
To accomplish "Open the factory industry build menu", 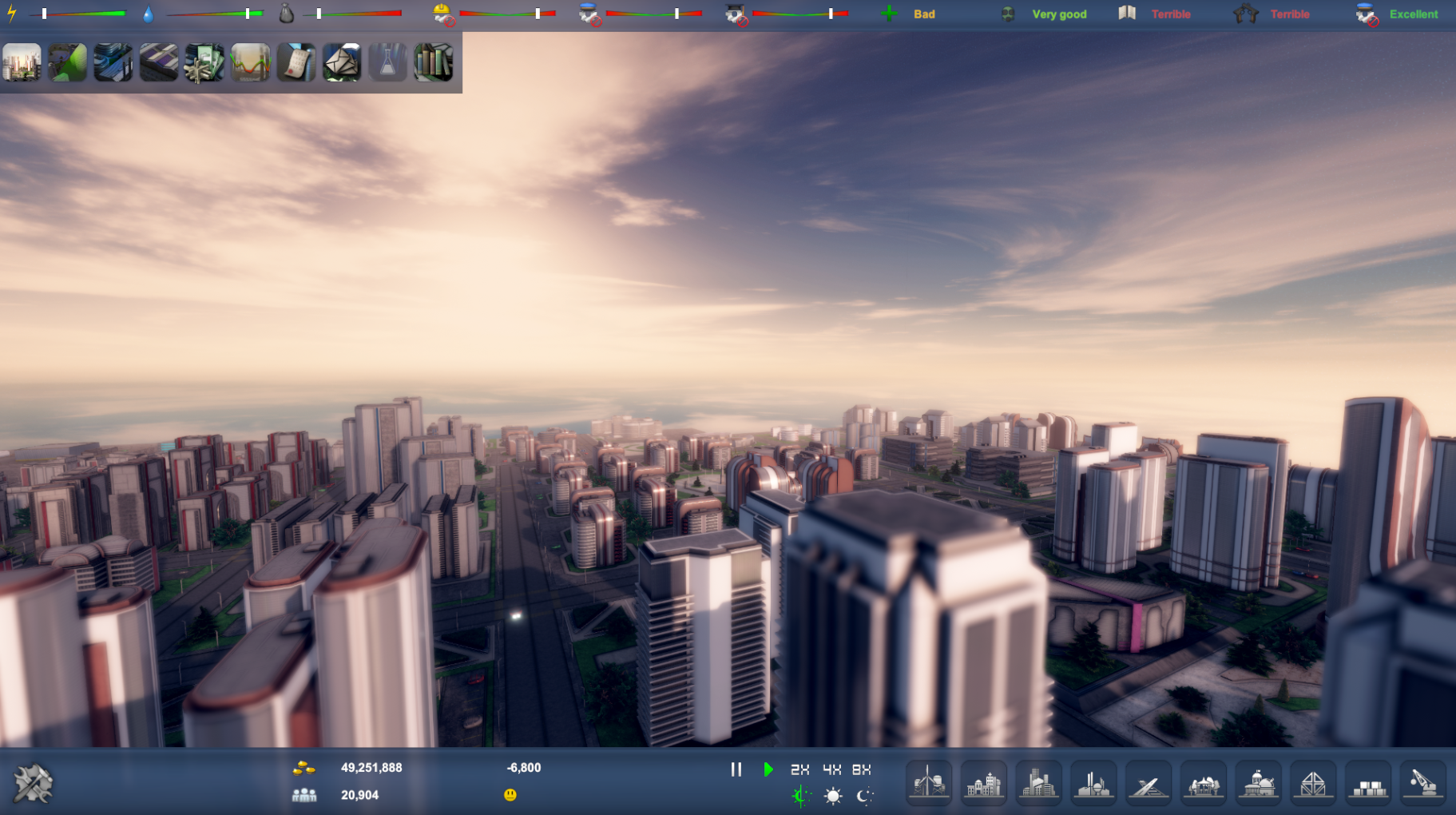I will tap(1093, 783).
